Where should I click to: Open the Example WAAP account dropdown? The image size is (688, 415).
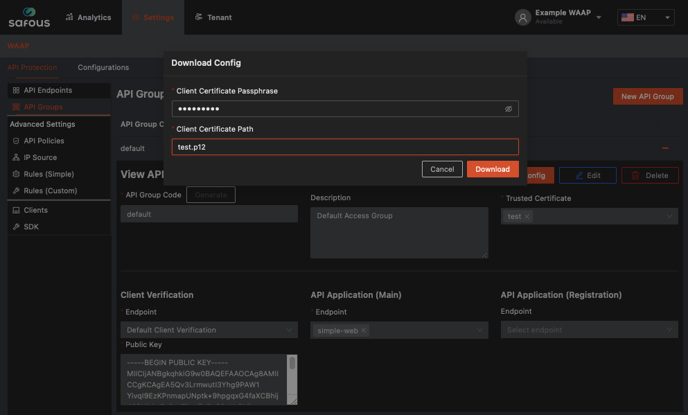pos(598,18)
